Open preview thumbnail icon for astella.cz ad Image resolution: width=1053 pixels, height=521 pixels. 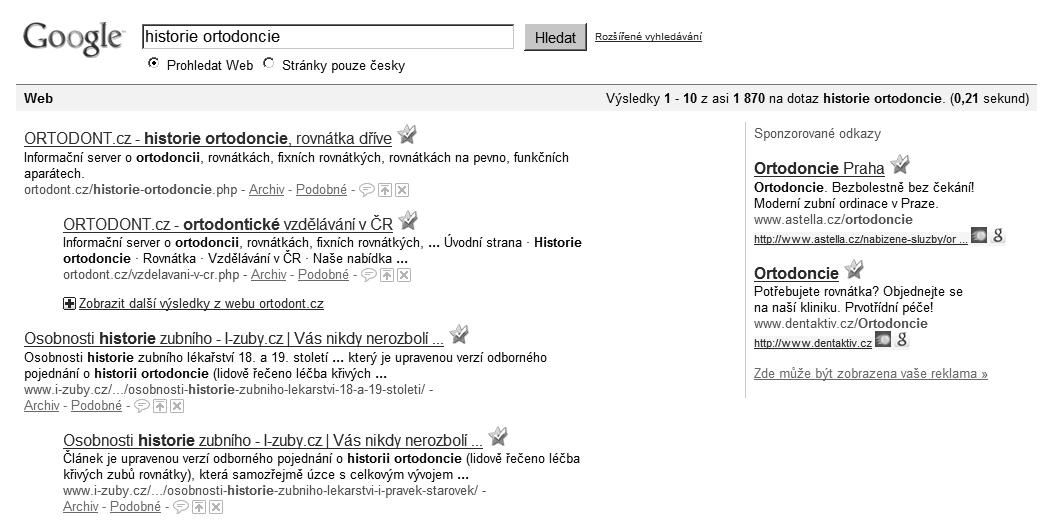[x=979, y=236]
